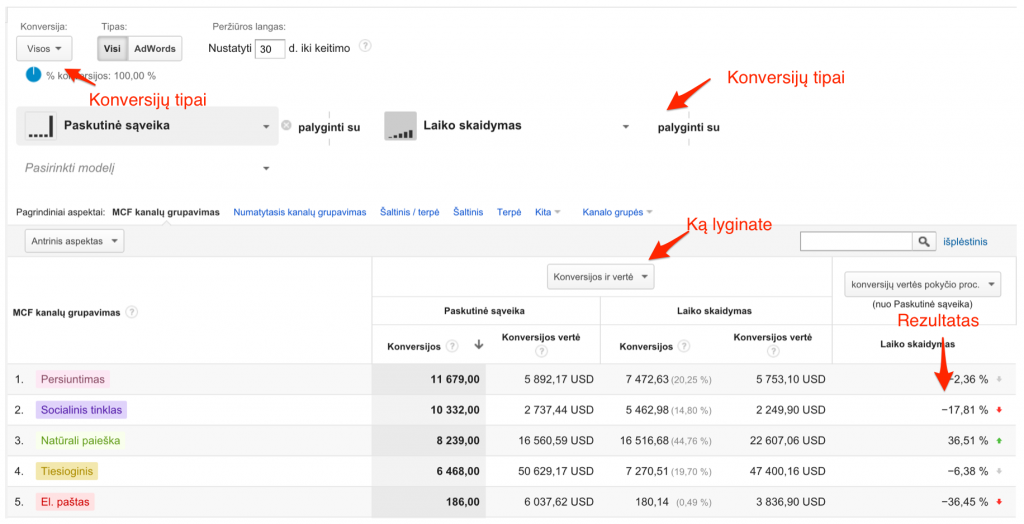1024x524 pixels.
Task: Click the Laiko skaidymas model chart icon
Action: [x=400, y=126]
